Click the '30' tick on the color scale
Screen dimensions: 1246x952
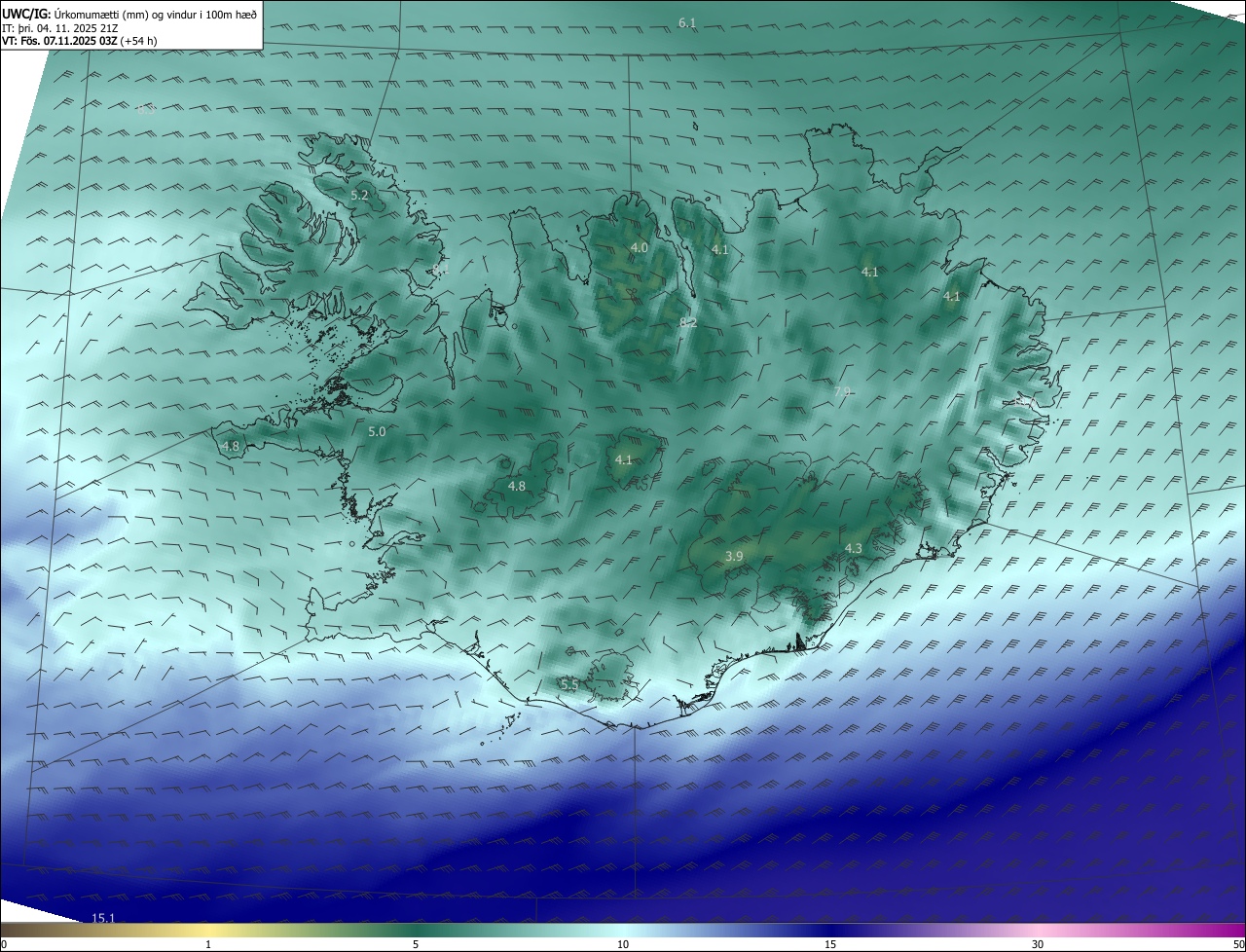pyautogui.click(x=1038, y=944)
